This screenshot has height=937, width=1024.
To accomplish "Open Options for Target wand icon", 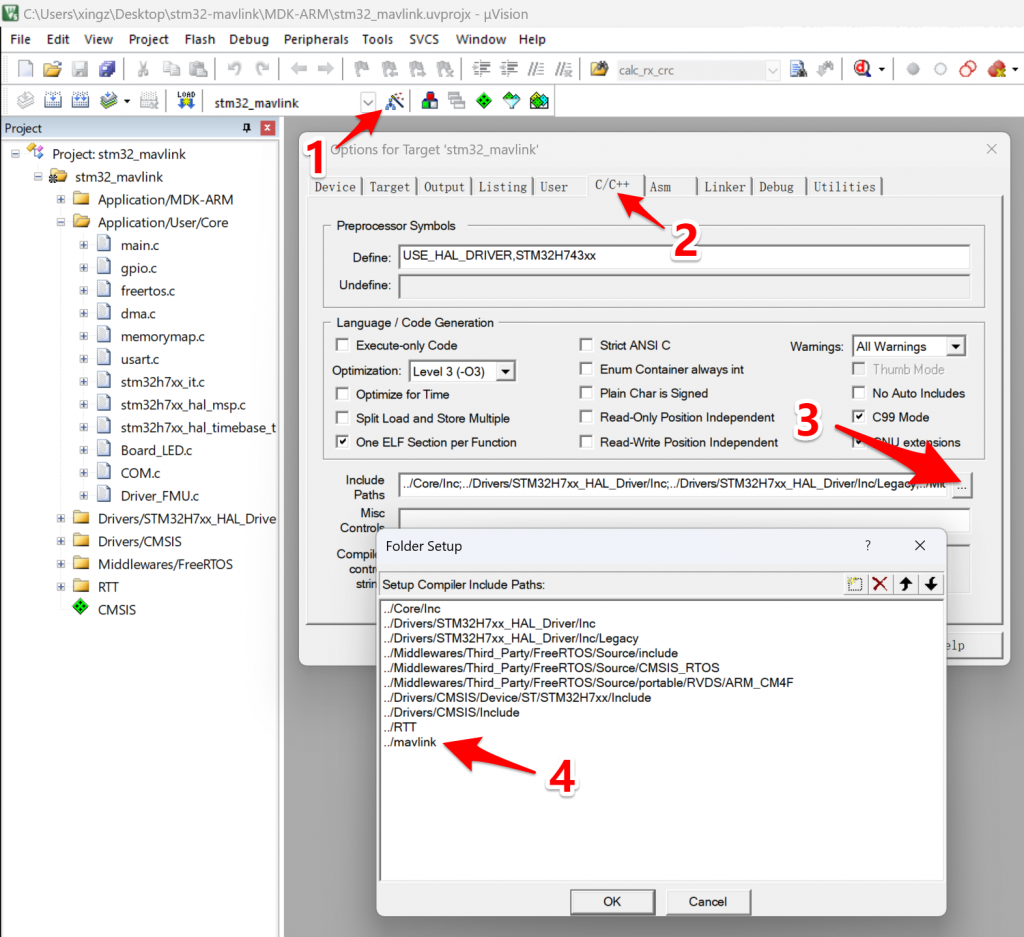I will point(394,101).
